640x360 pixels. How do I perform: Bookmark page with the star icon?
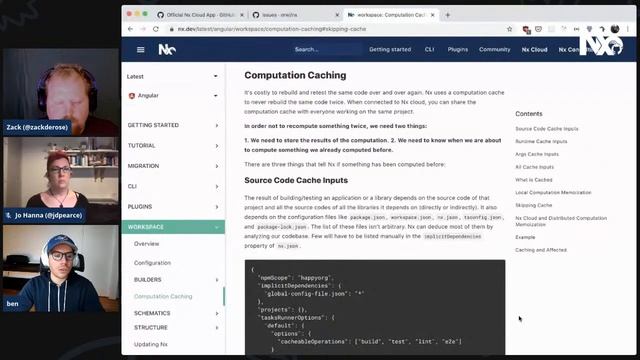click(x=509, y=29)
